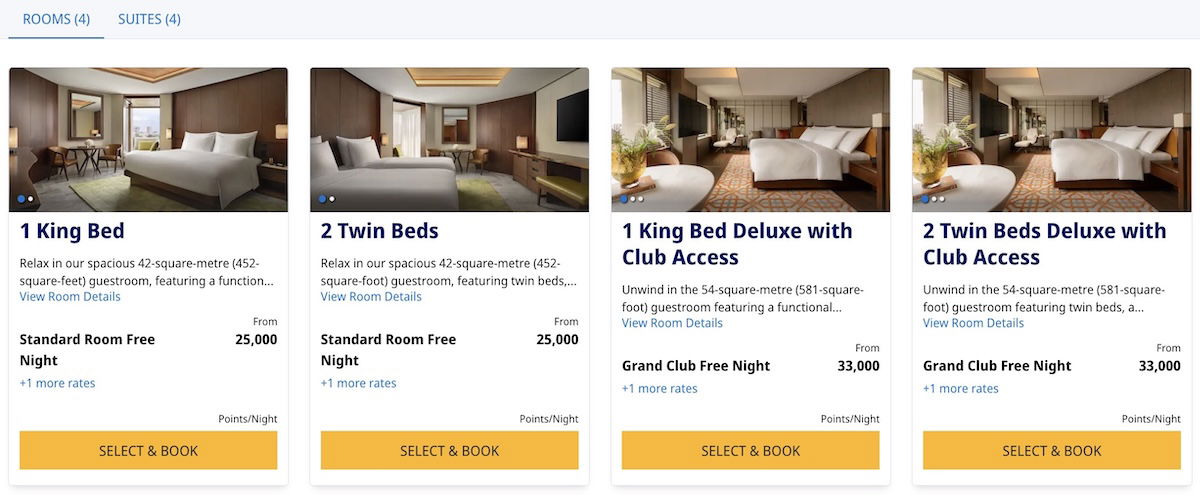Select & Book 2 Twin Beds Deluxe Club
The height and width of the screenshot is (495, 1200).
click(x=1052, y=450)
